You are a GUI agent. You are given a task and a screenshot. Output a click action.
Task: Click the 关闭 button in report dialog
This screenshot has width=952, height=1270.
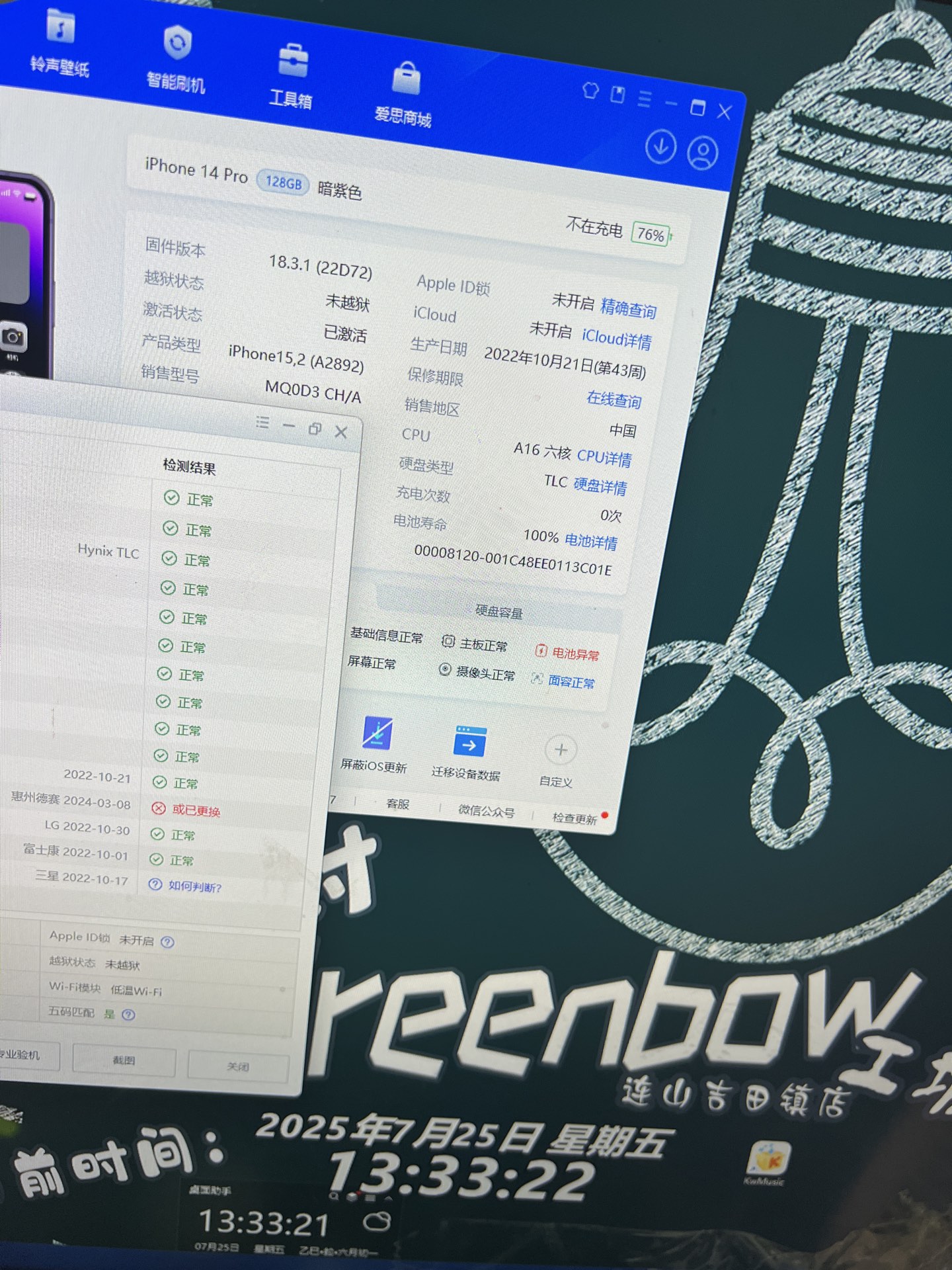click(238, 1066)
